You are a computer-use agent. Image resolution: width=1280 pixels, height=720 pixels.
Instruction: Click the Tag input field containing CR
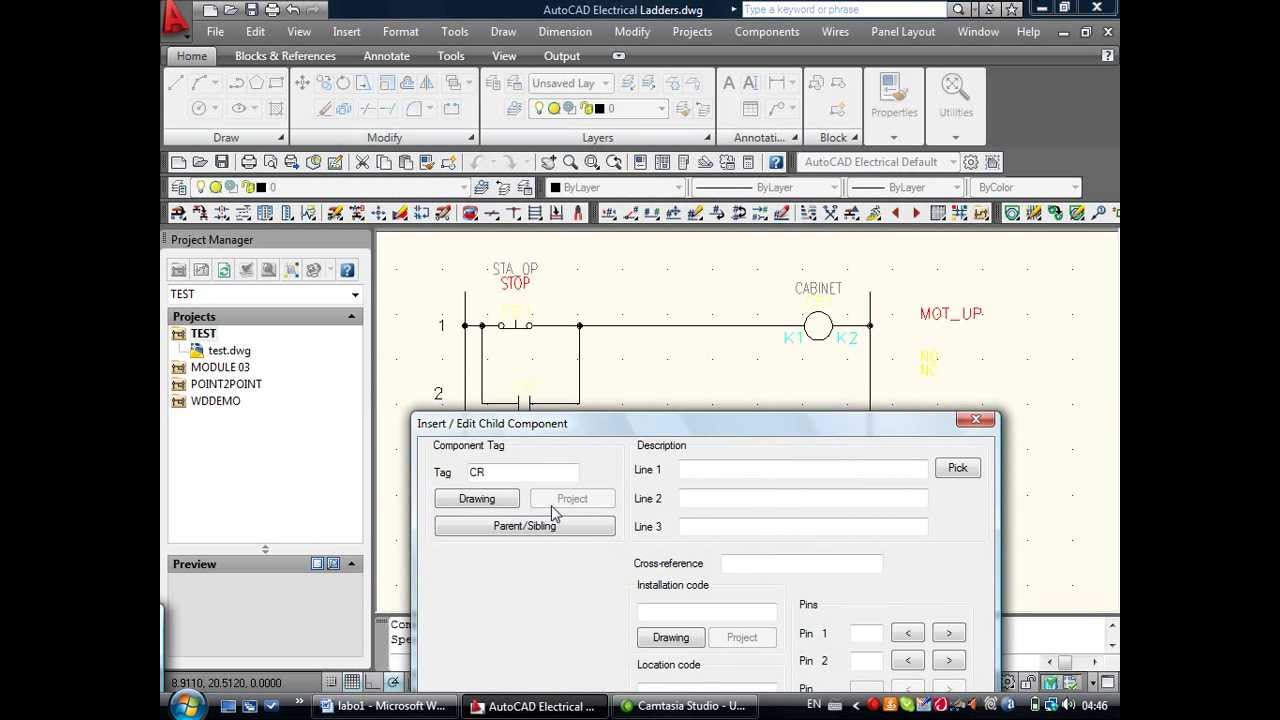522,472
